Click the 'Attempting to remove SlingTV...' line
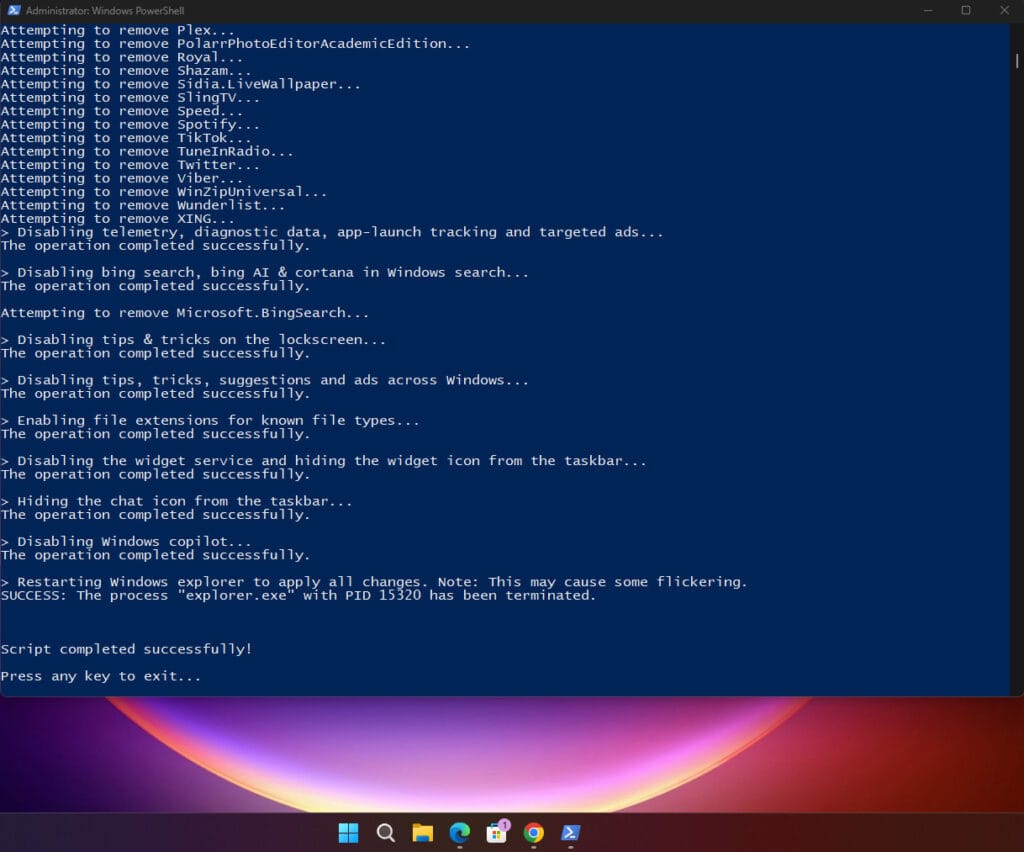 click(x=130, y=98)
